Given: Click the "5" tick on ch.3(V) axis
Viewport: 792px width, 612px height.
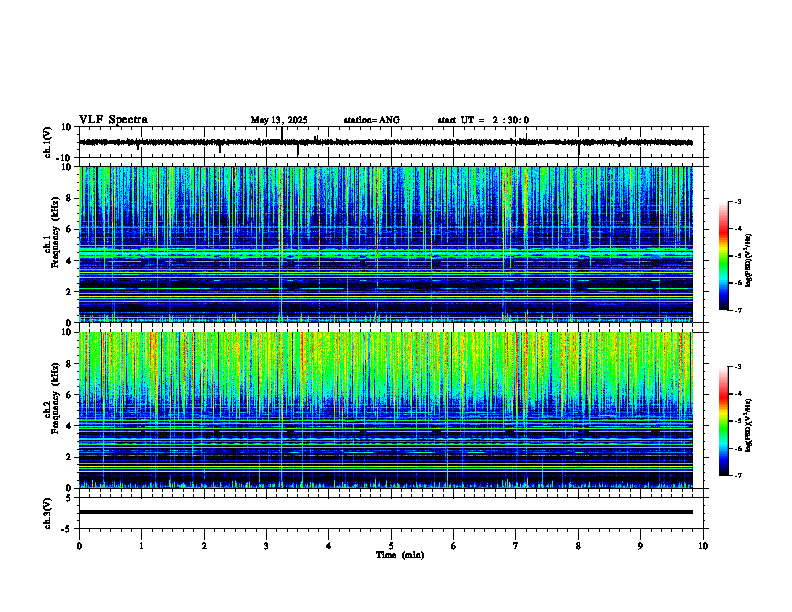Looking at the screenshot, I should [x=70, y=498].
